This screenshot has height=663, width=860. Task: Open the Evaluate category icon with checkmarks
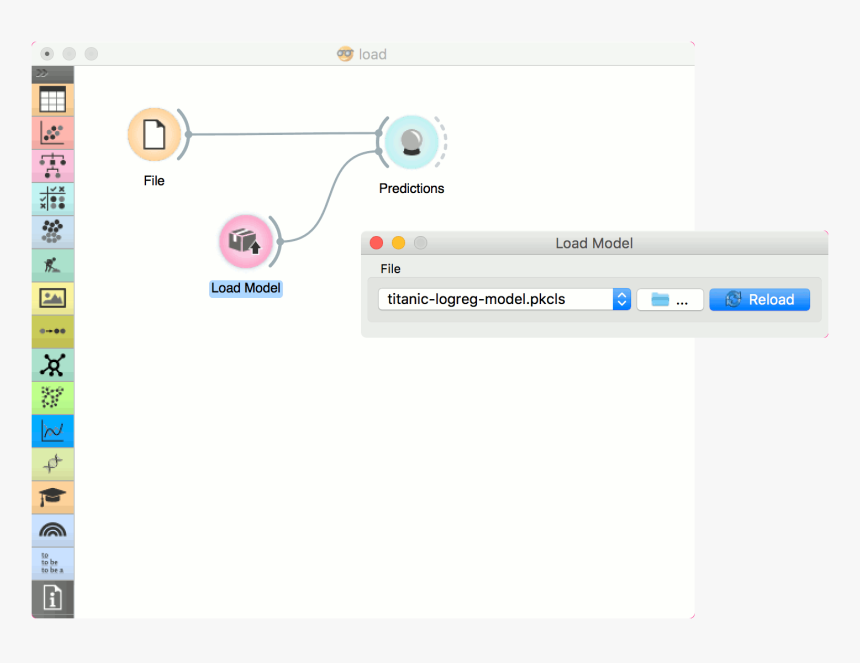click(x=52, y=199)
